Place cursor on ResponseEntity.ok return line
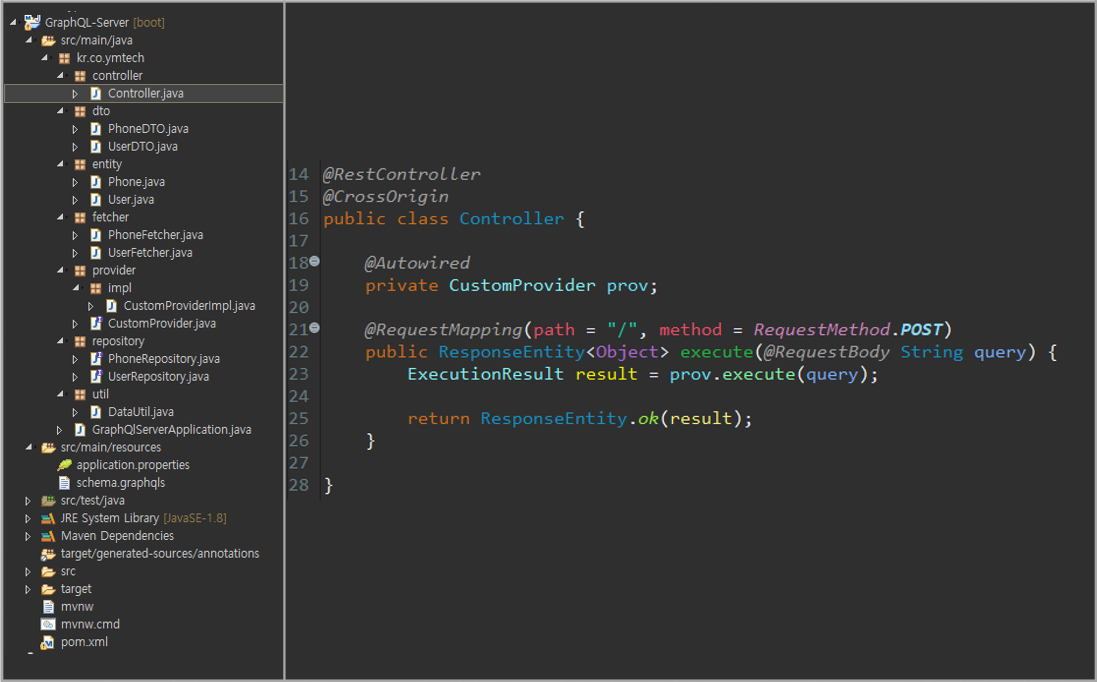The width and height of the screenshot is (1097, 682). 579,419
